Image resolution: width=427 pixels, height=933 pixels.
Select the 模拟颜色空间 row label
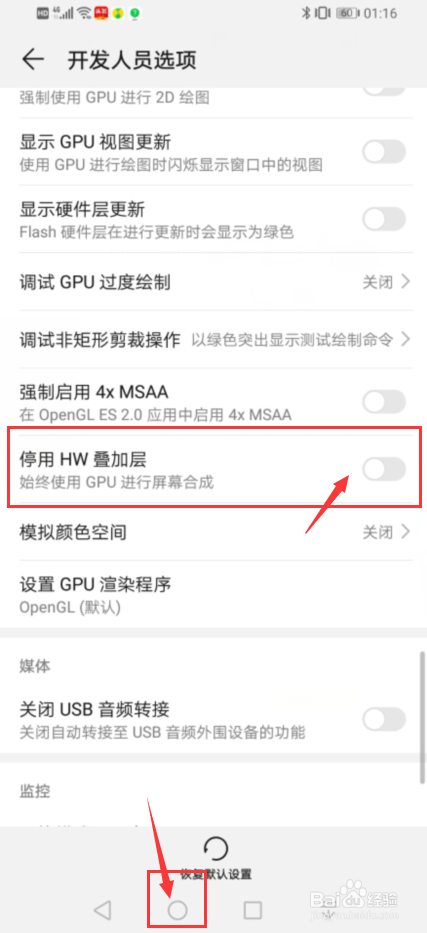coord(73,532)
